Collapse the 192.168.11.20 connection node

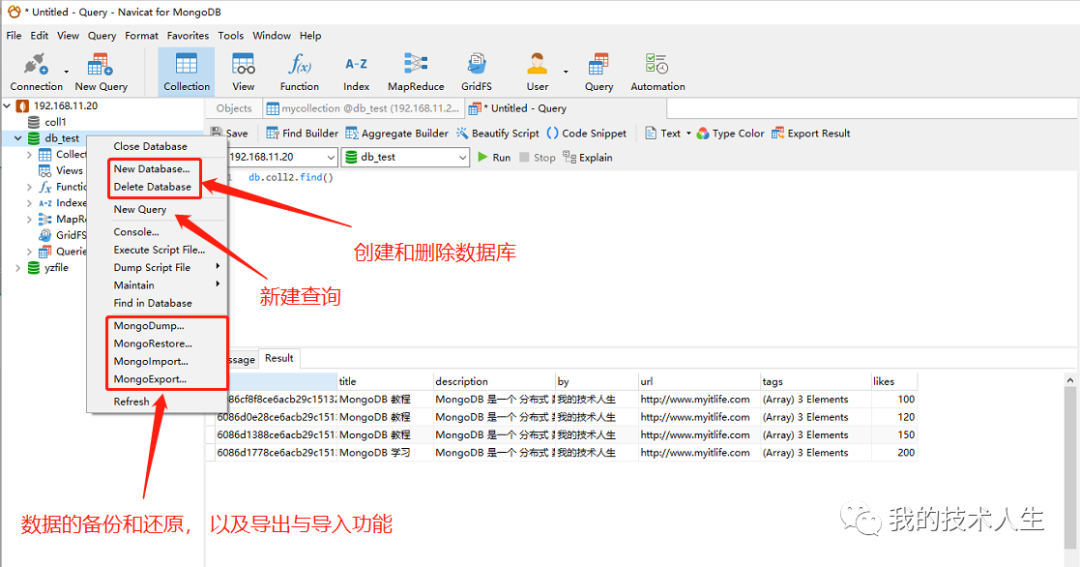[x=8, y=105]
